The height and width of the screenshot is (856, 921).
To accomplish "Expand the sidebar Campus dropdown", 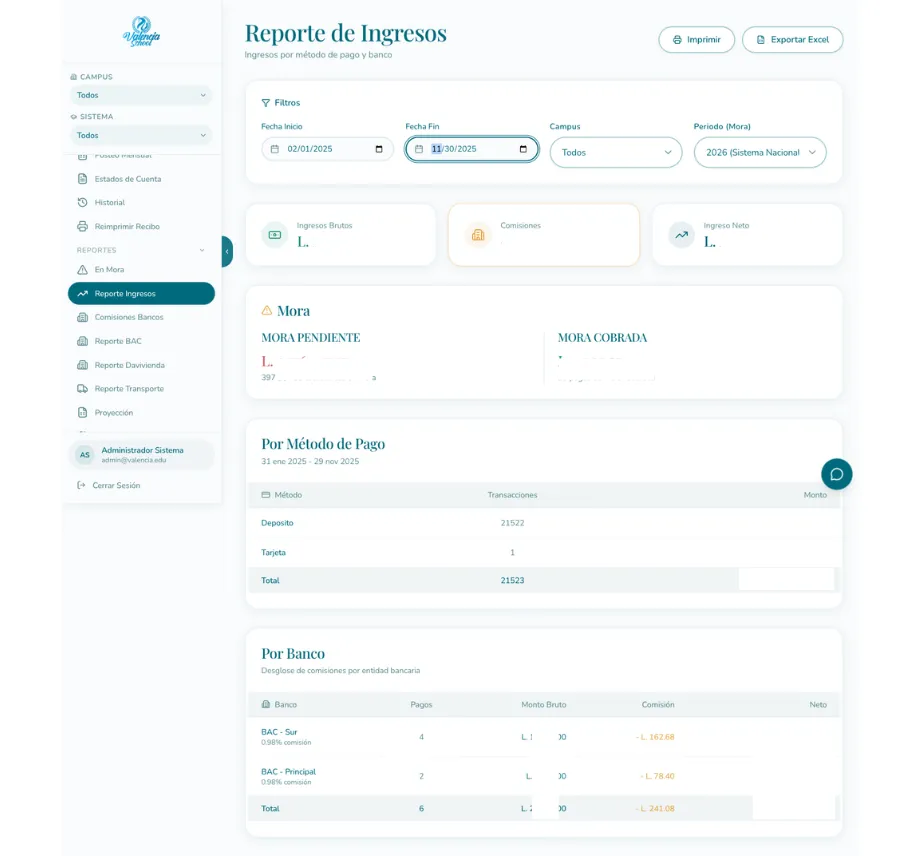I will 141,95.
